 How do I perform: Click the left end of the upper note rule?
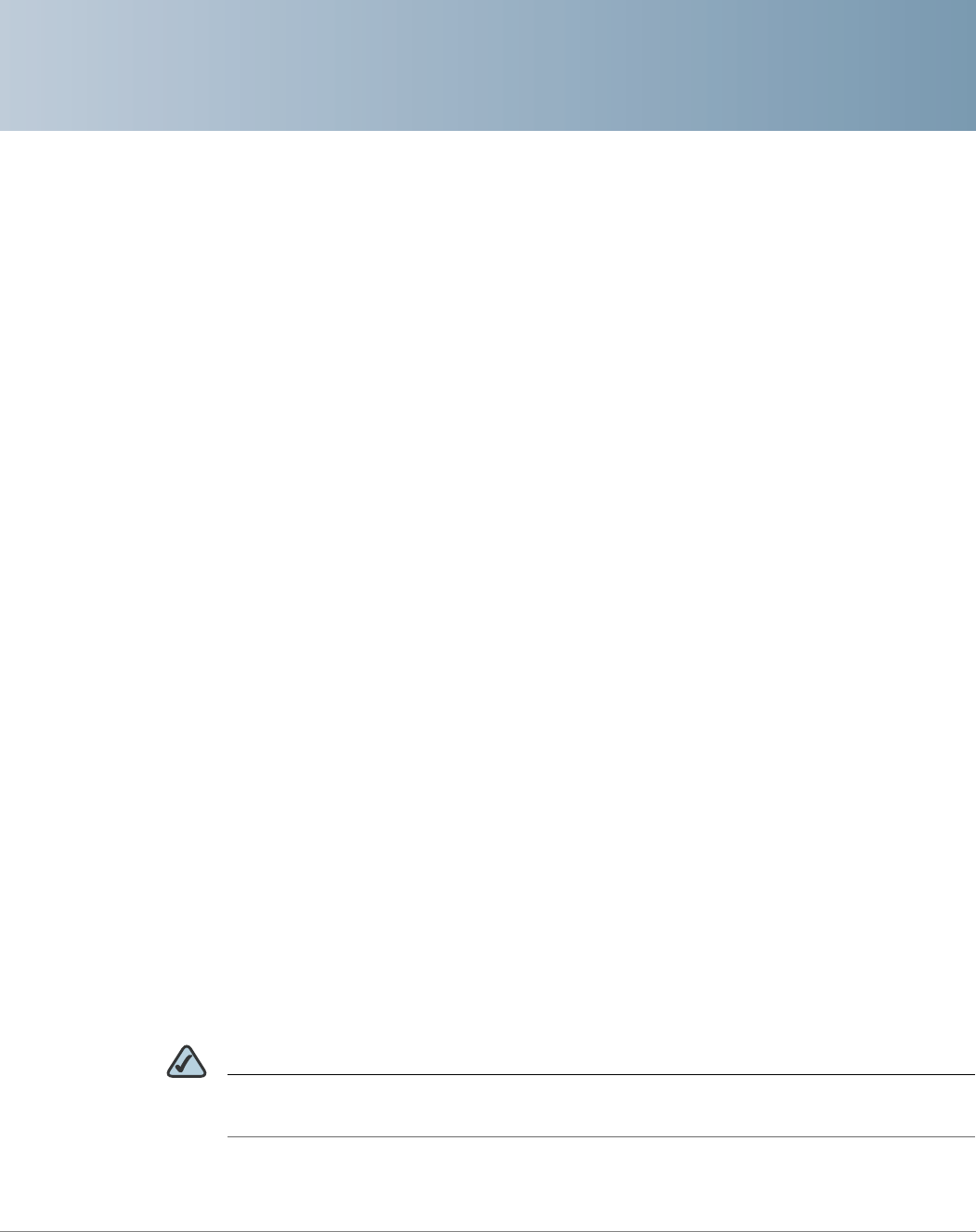pyautogui.click(x=232, y=1075)
